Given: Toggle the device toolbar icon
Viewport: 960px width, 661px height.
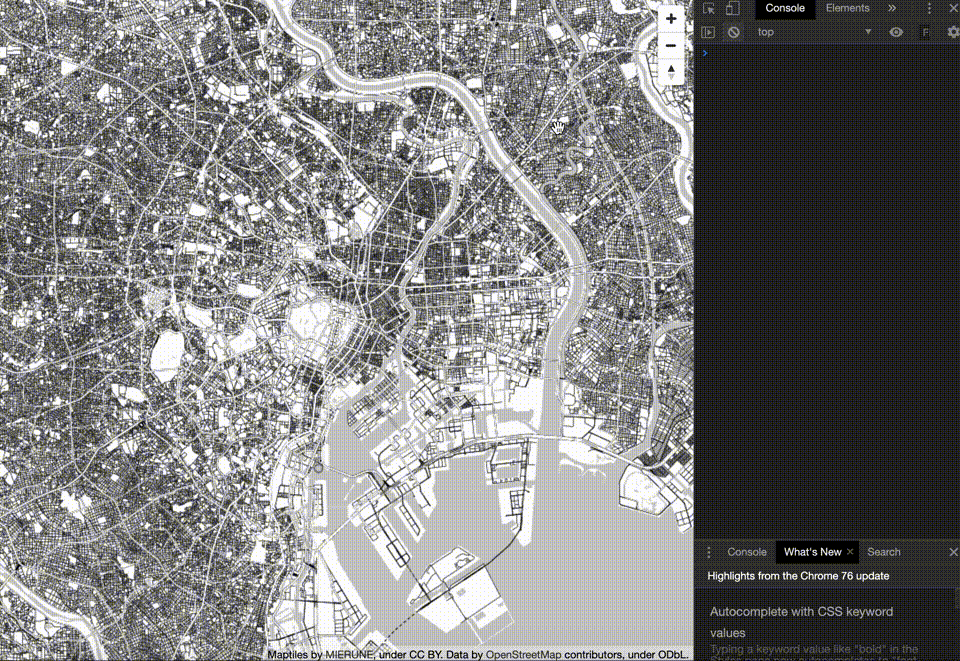Looking at the screenshot, I should pos(732,8).
